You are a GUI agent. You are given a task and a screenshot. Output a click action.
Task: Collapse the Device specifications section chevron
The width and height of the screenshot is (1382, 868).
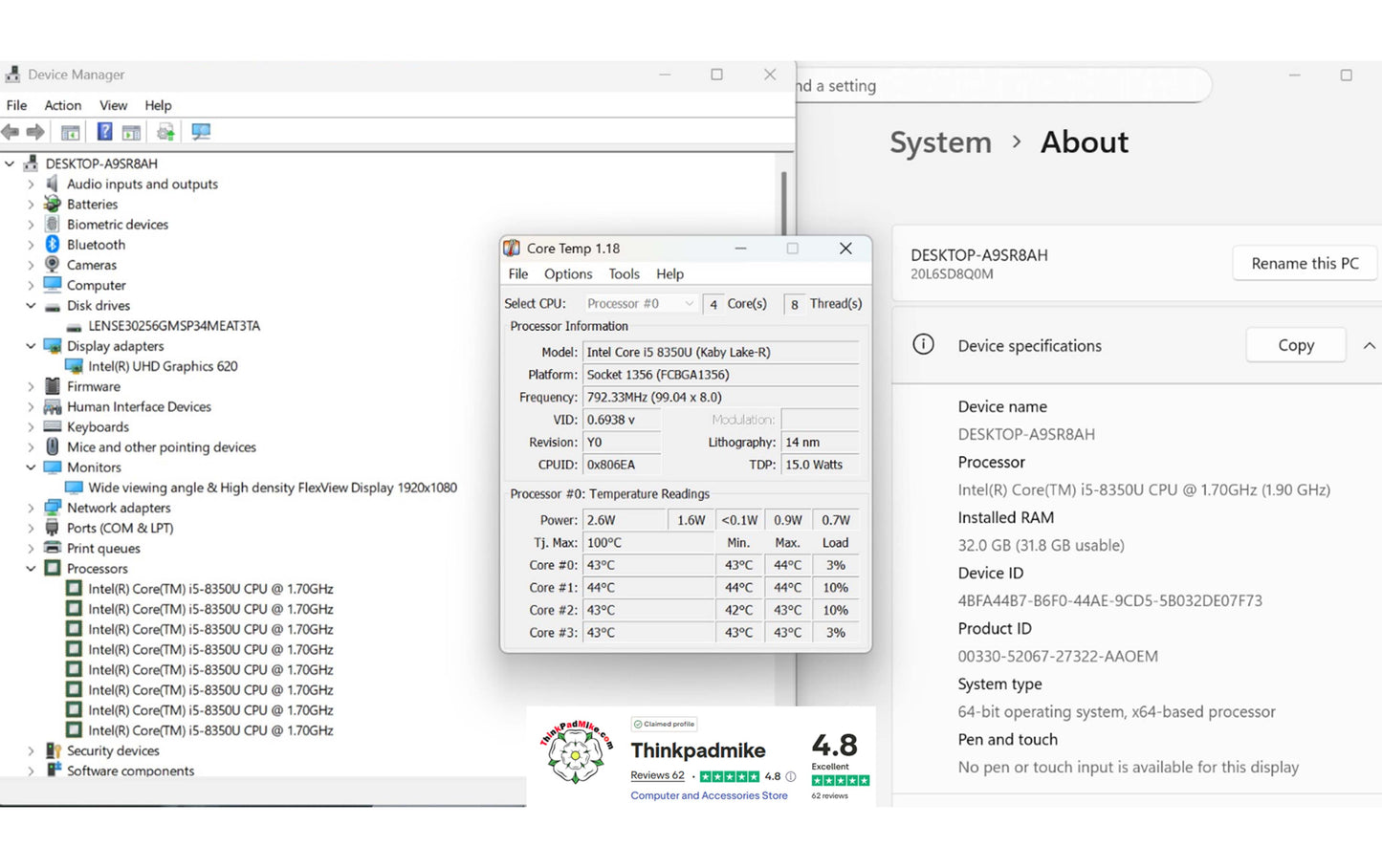click(x=1369, y=345)
